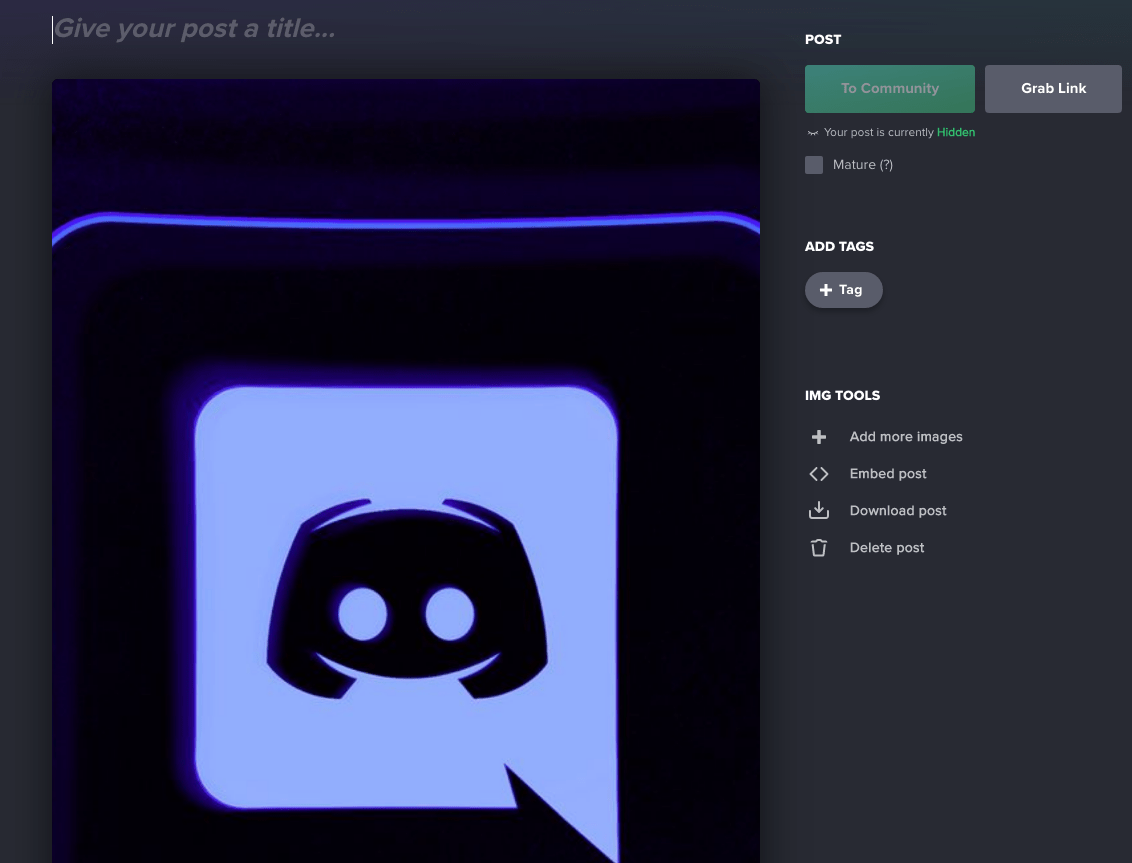
Task: Enable the Mature checkbox
Action: click(813, 164)
